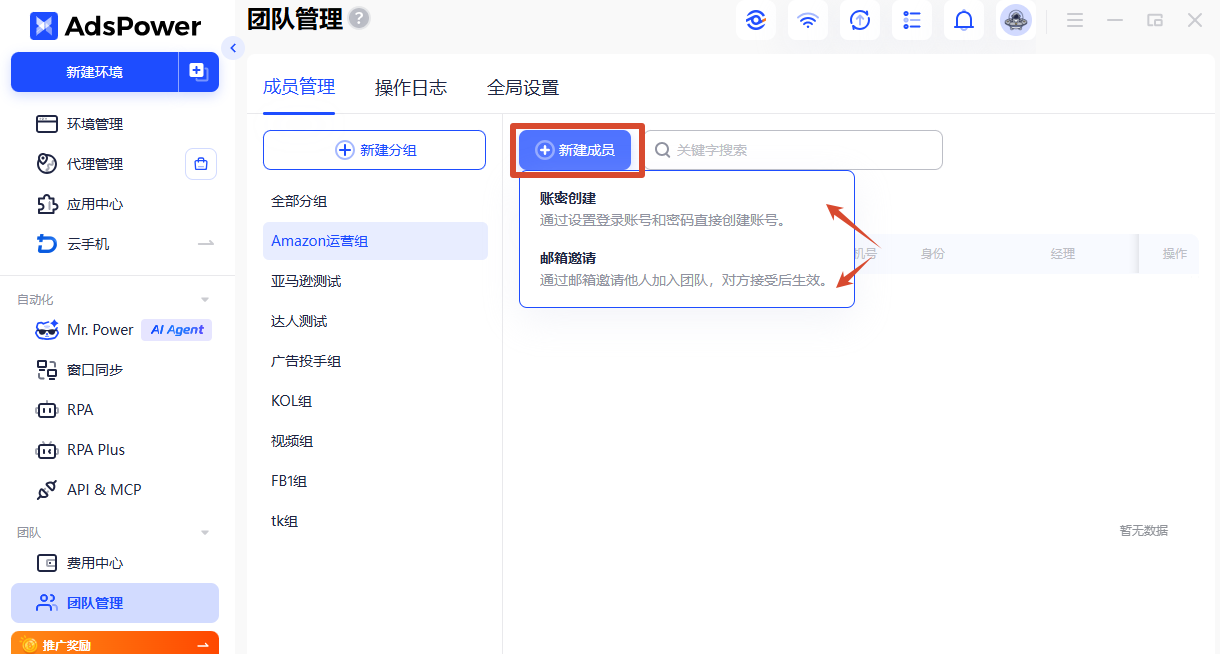This screenshot has height=654, width=1220.
Task: Switch to the 成员管理 tab
Action: (x=299, y=87)
